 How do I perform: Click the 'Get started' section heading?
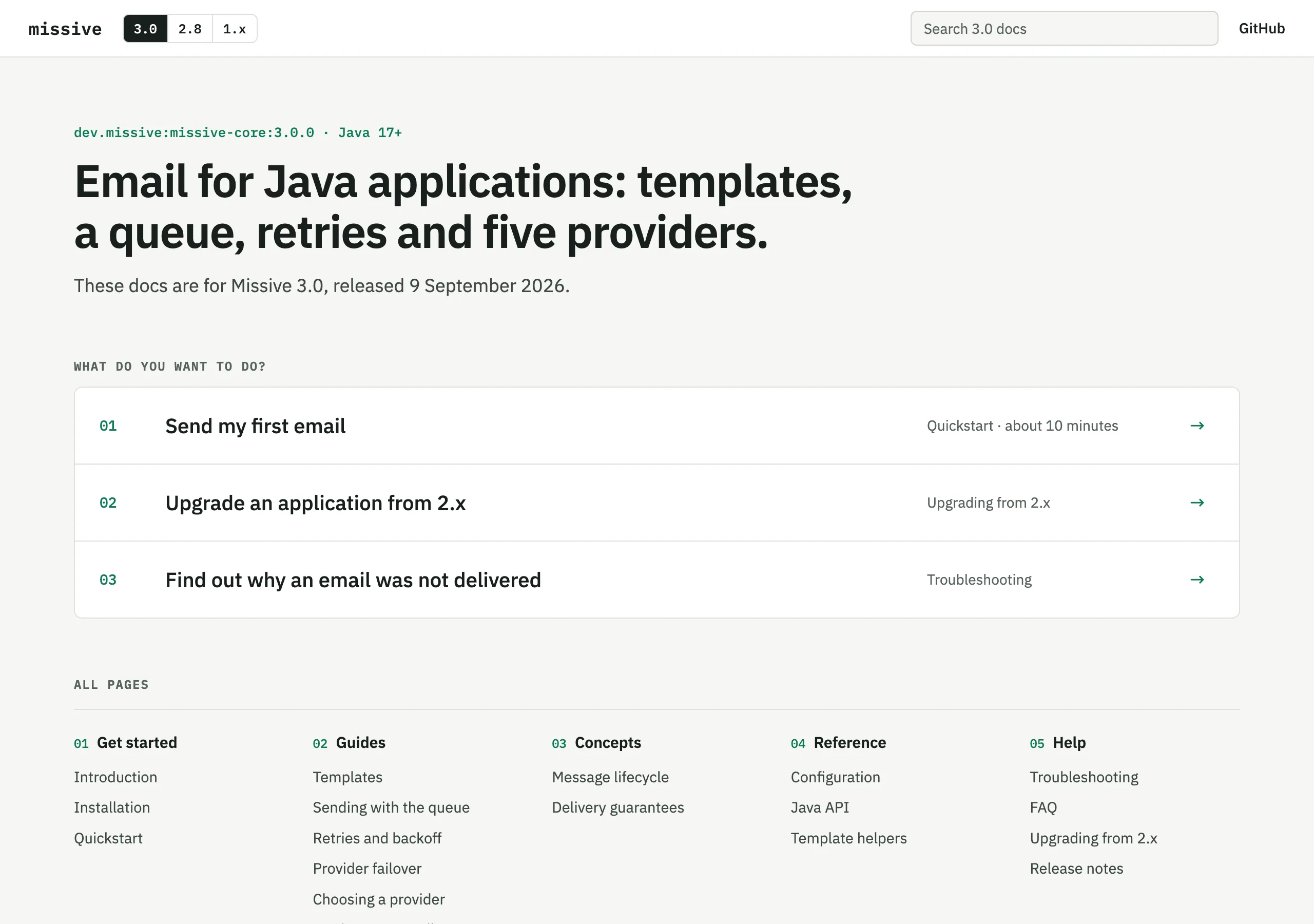pyautogui.click(x=137, y=742)
